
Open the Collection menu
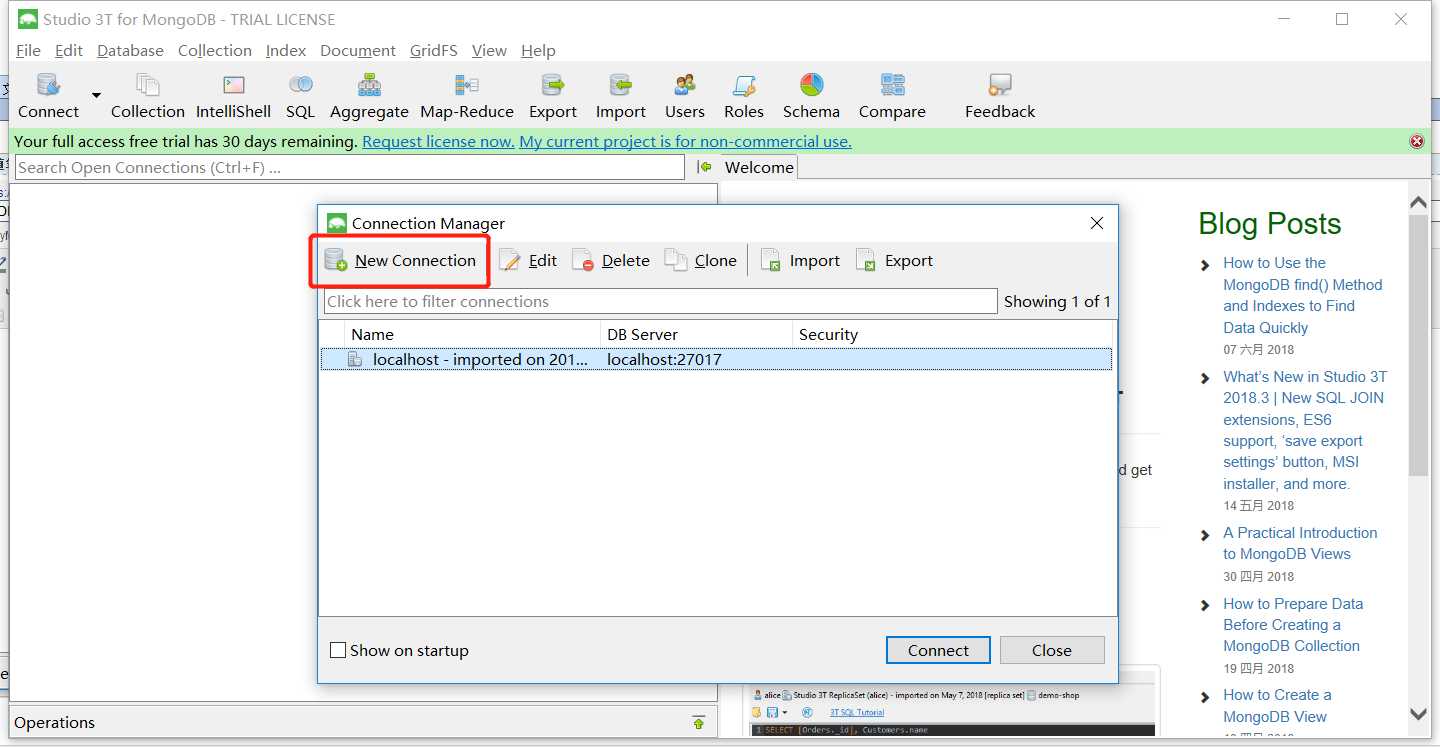[x=215, y=50]
